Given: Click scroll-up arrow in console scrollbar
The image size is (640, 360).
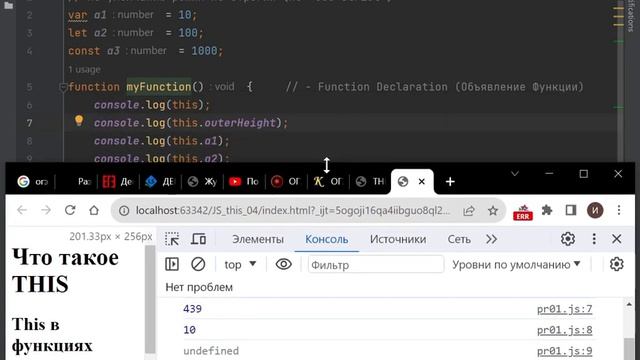Looking at the screenshot, I should [629, 304].
